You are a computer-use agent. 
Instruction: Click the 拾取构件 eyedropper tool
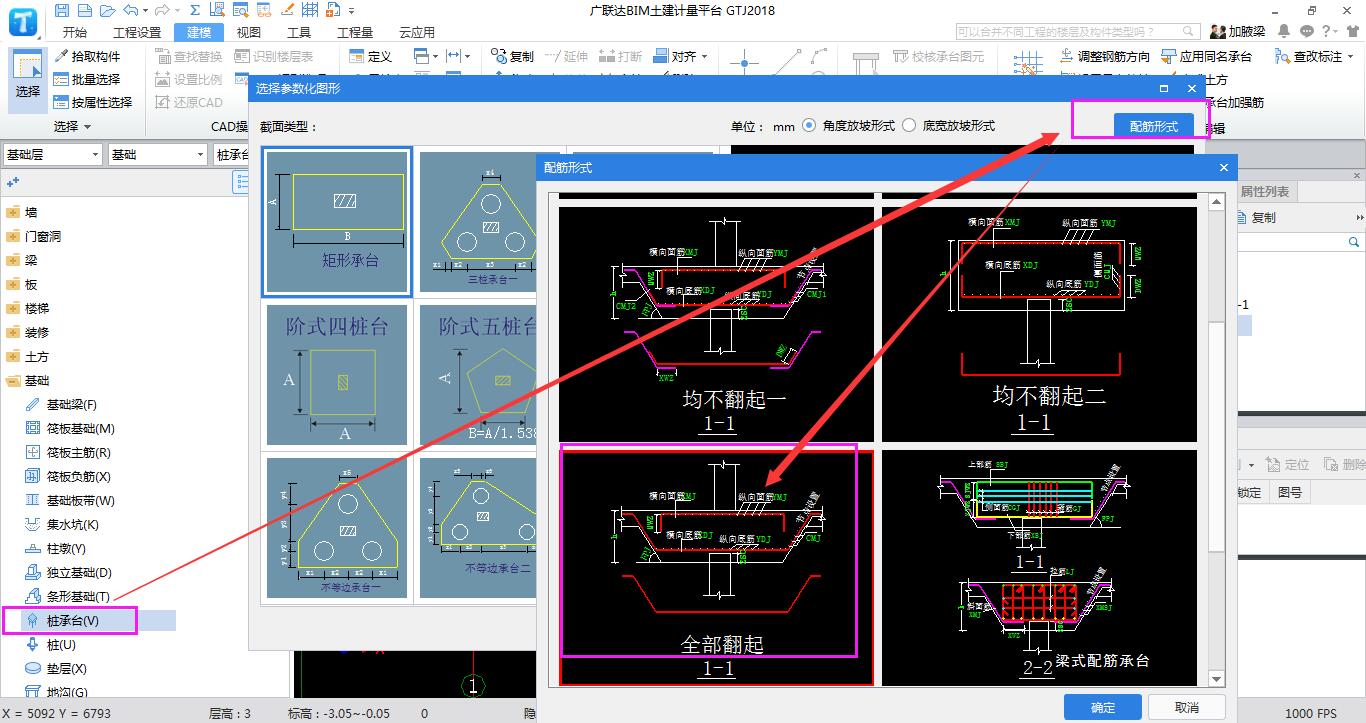tap(88, 56)
